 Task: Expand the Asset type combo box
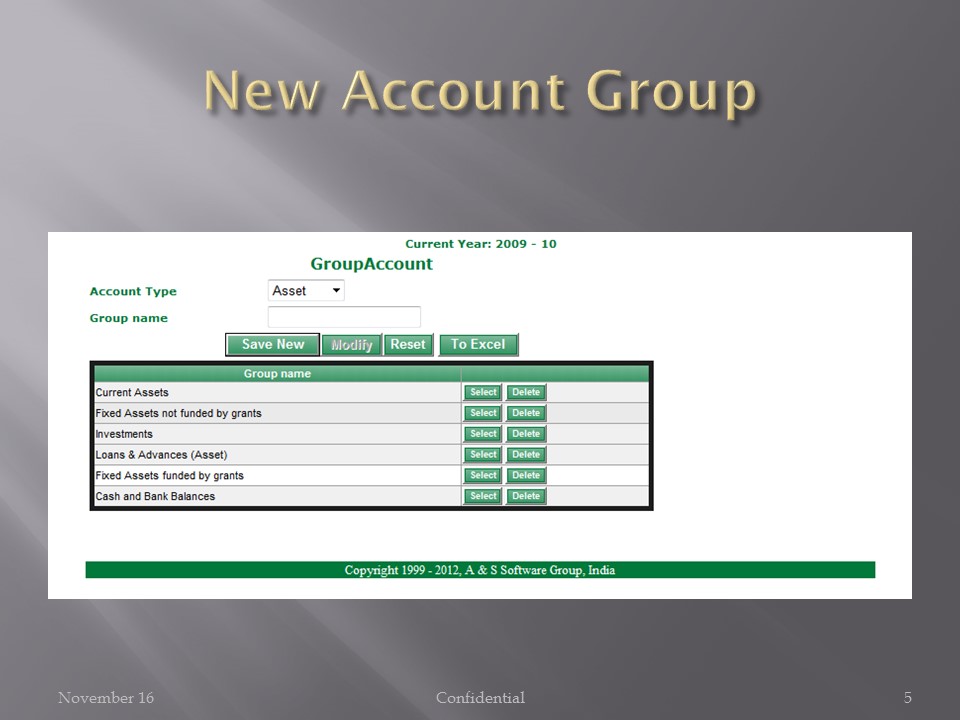click(x=305, y=290)
